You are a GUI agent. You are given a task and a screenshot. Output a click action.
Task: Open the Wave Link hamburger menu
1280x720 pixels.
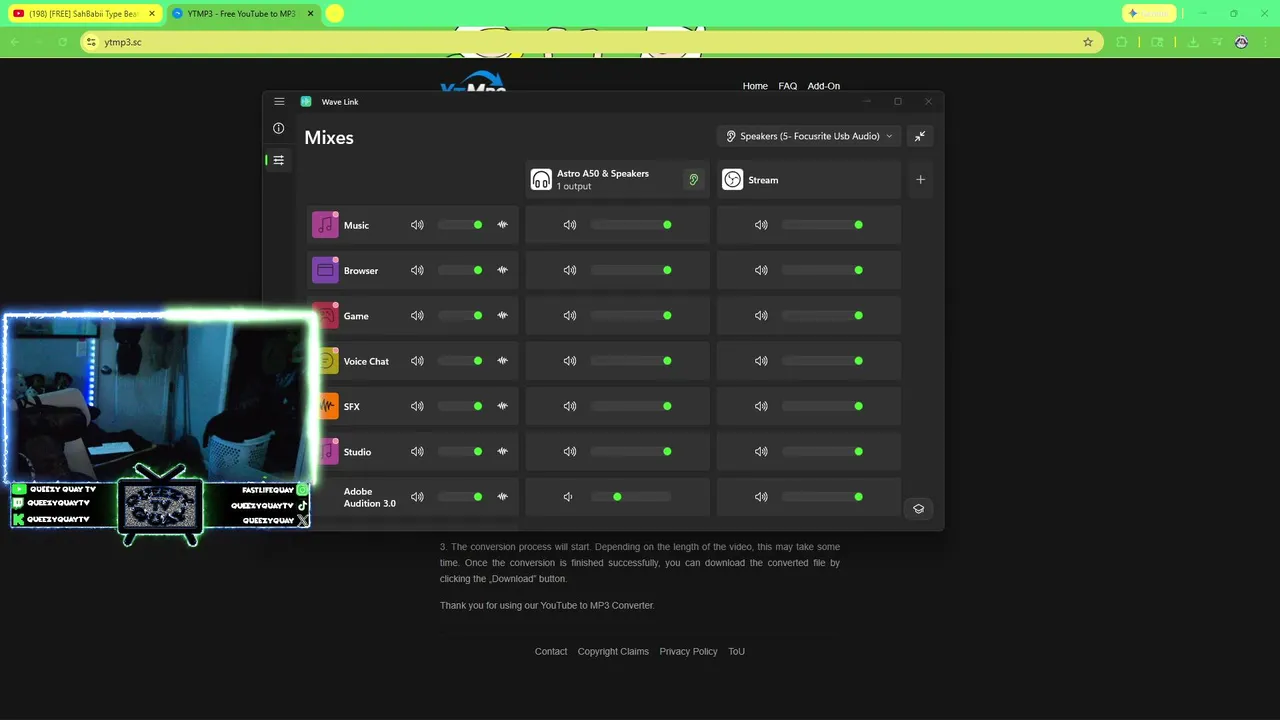[279, 101]
